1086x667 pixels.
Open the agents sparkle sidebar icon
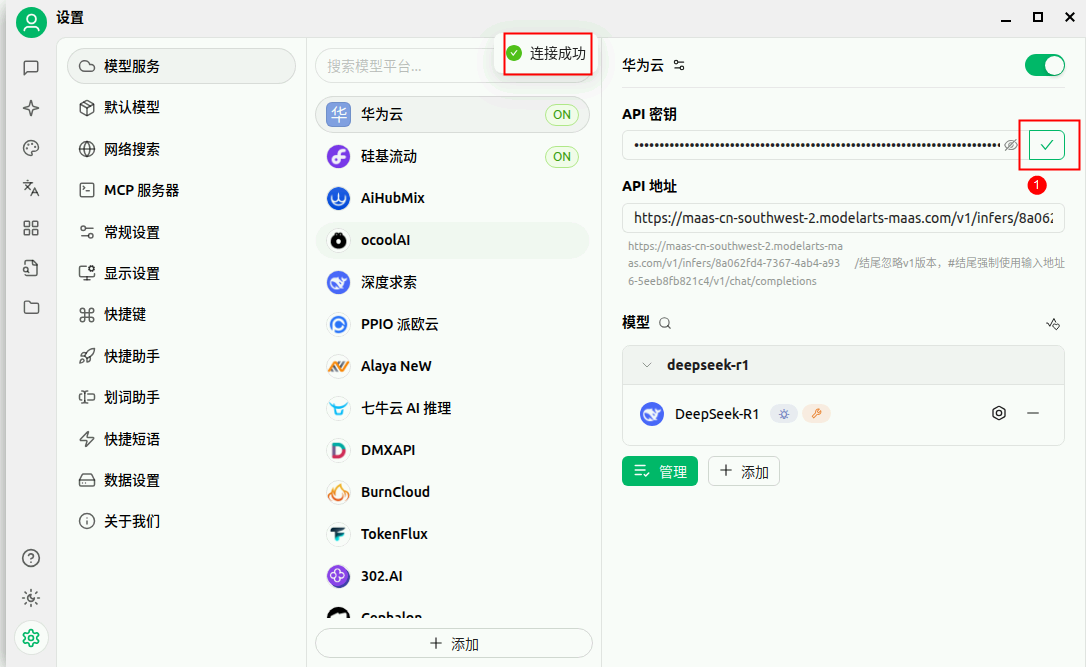30,107
